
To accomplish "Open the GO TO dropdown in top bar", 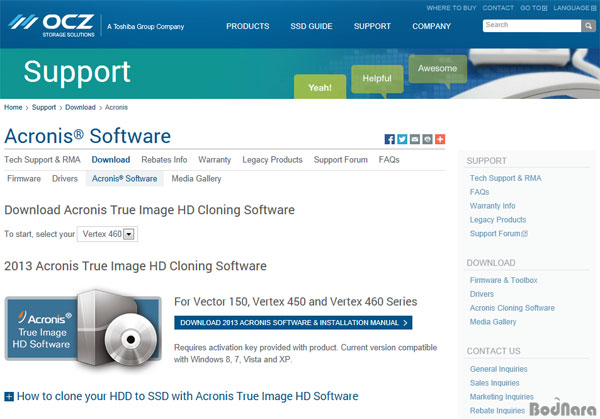I will 533,8.
